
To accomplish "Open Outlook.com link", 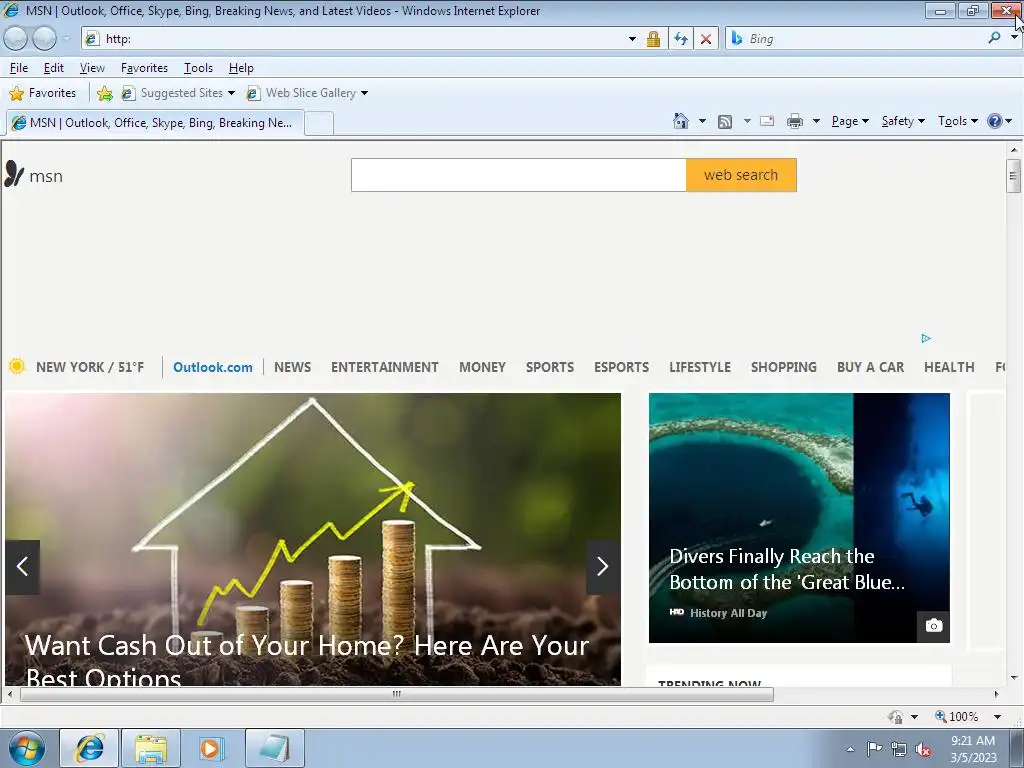I will pyautogui.click(x=213, y=367).
